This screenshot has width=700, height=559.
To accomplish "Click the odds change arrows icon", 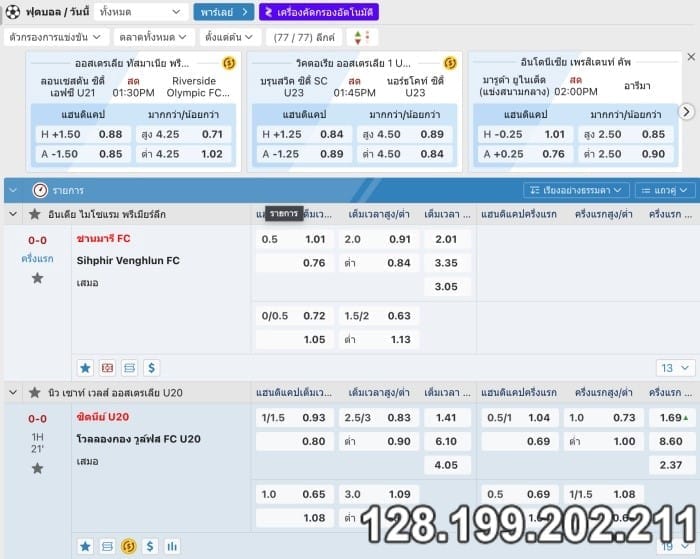I will coord(362,37).
